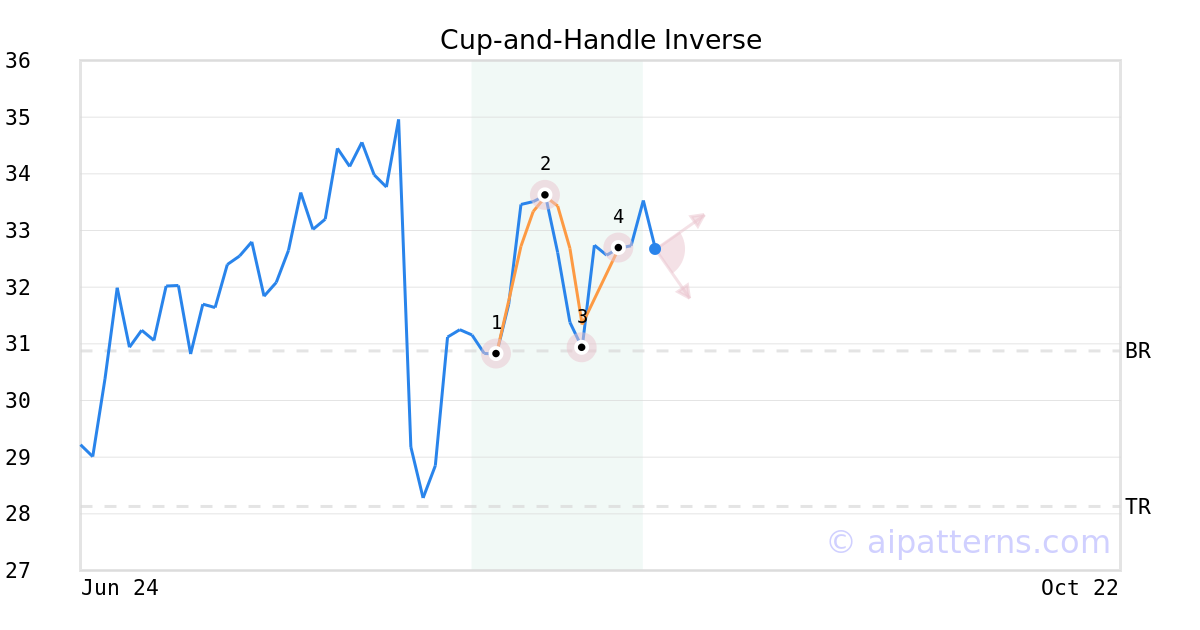Click the TR level label

pos(1138,507)
